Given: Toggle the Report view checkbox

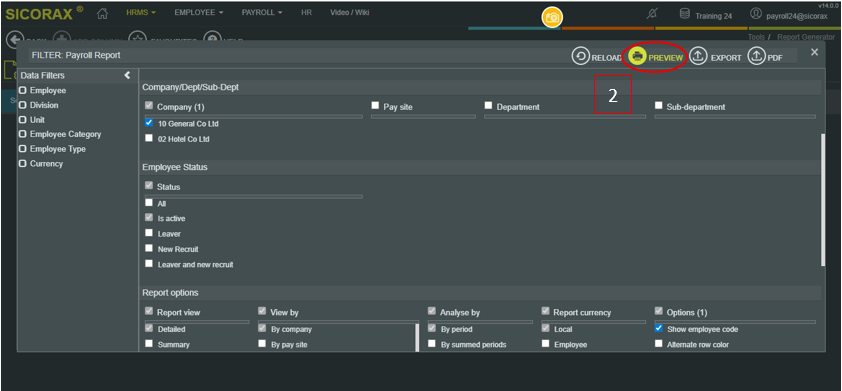Looking at the screenshot, I should coord(149,312).
